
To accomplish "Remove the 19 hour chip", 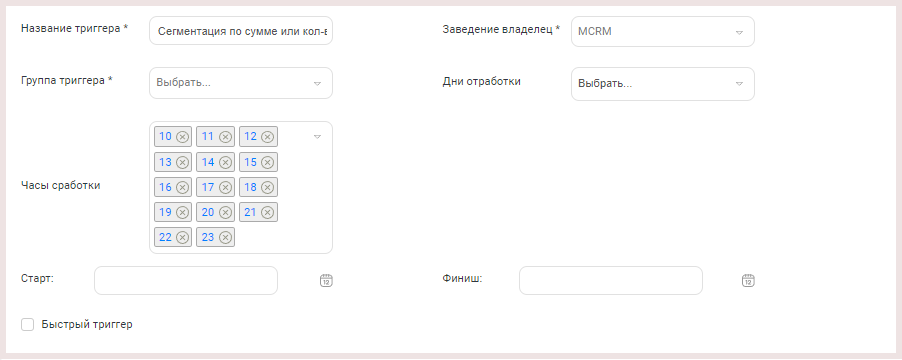I will [182, 212].
